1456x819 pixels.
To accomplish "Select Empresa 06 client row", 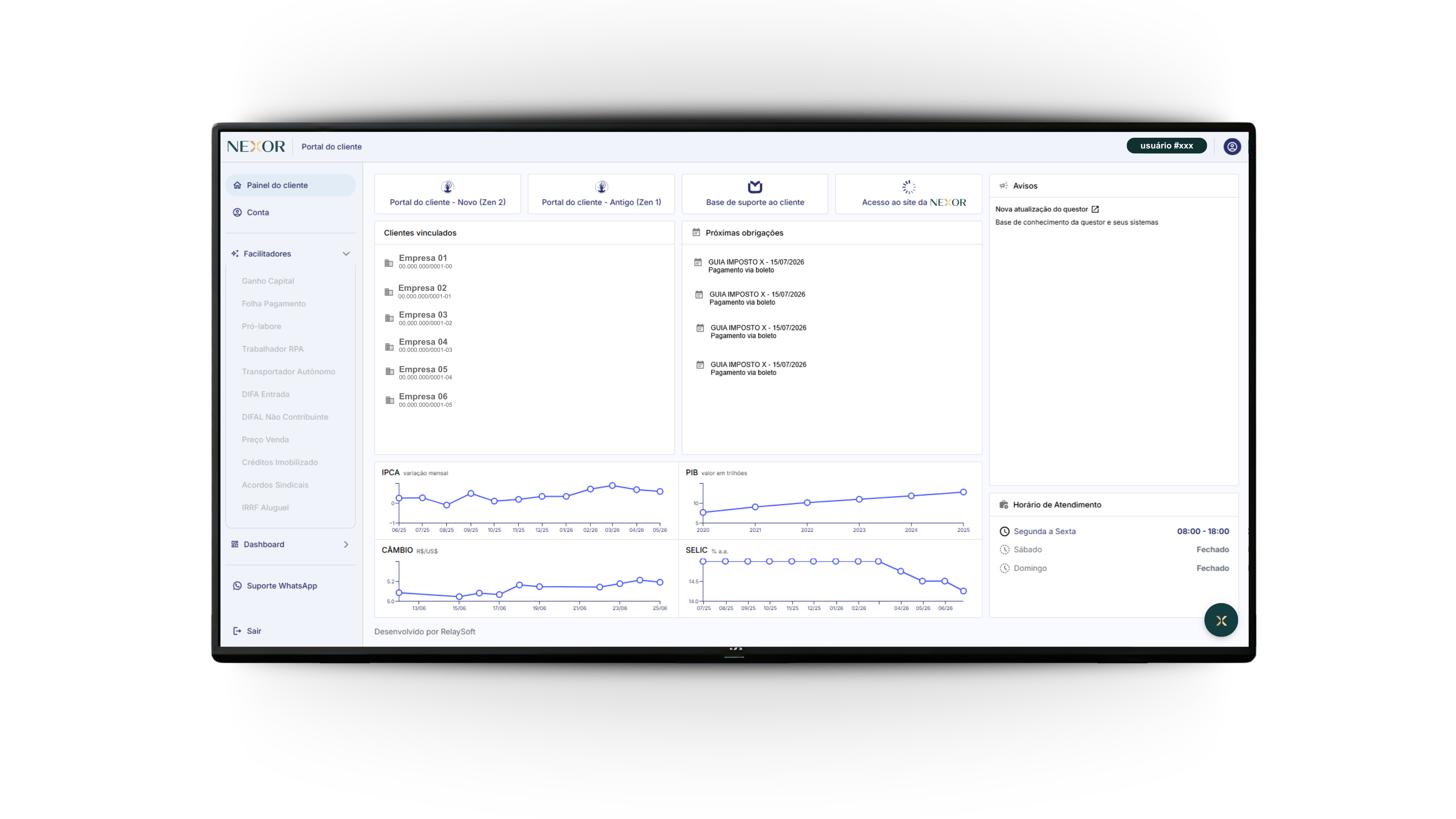I will (425, 400).
